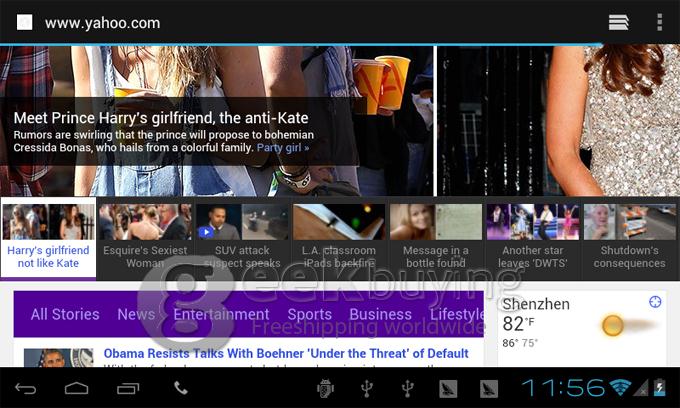
Task: Tap the phone icon in navigation bar
Action: (181, 388)
